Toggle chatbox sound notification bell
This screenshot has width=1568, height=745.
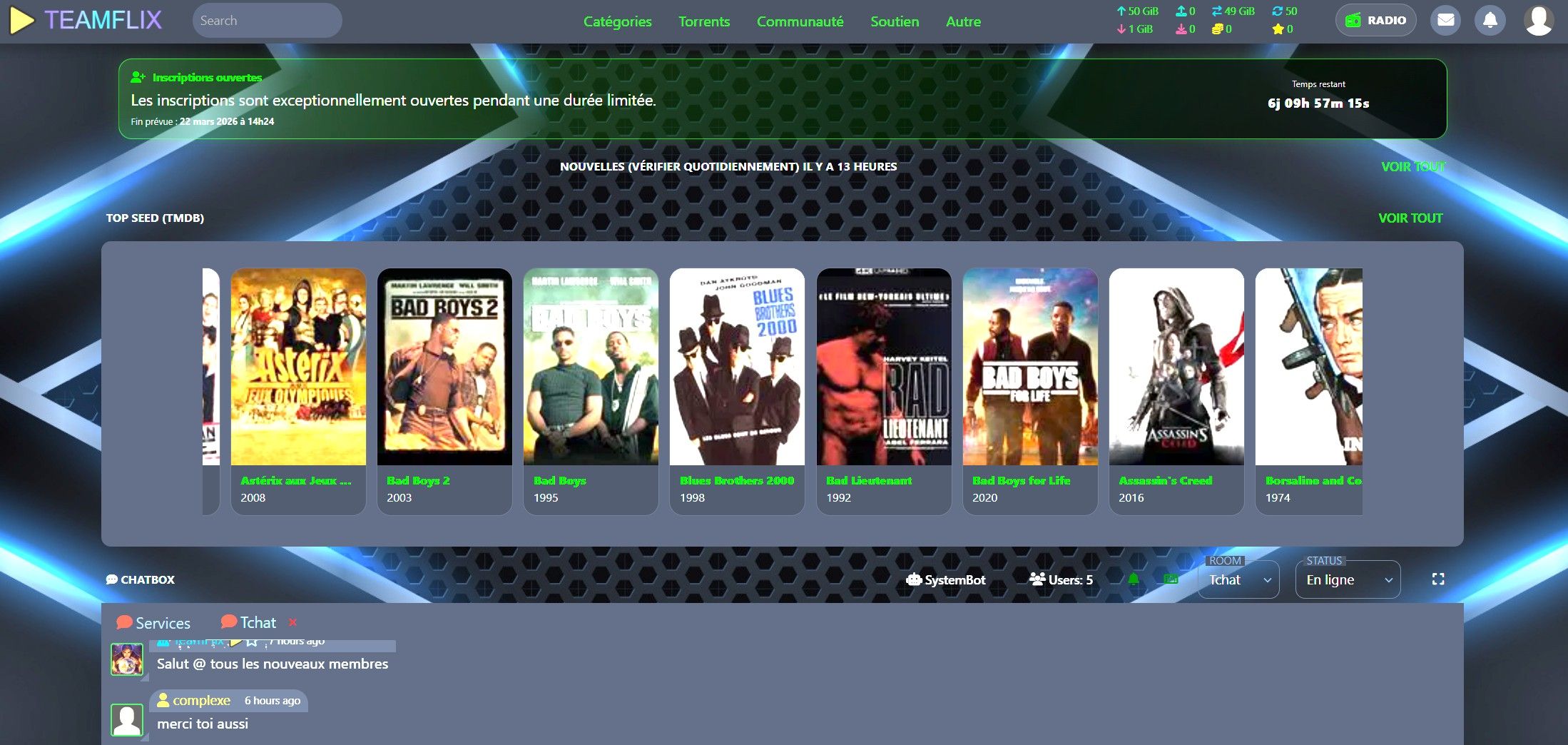click(1134, 579)
